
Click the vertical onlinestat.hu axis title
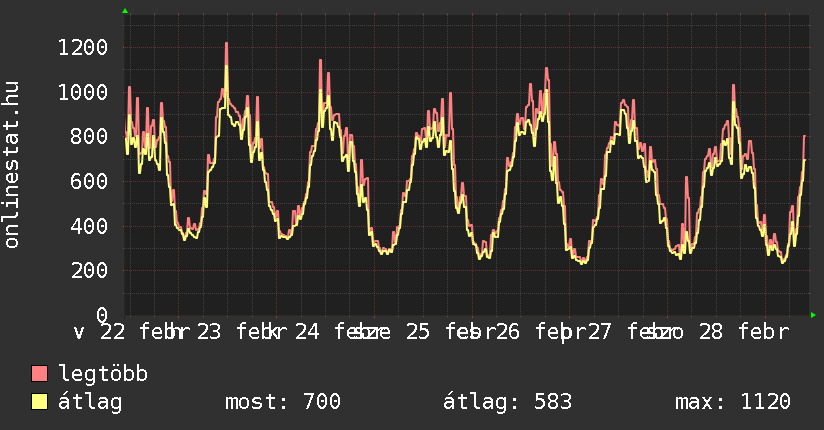pyautogui.click(x=13, y=165)
